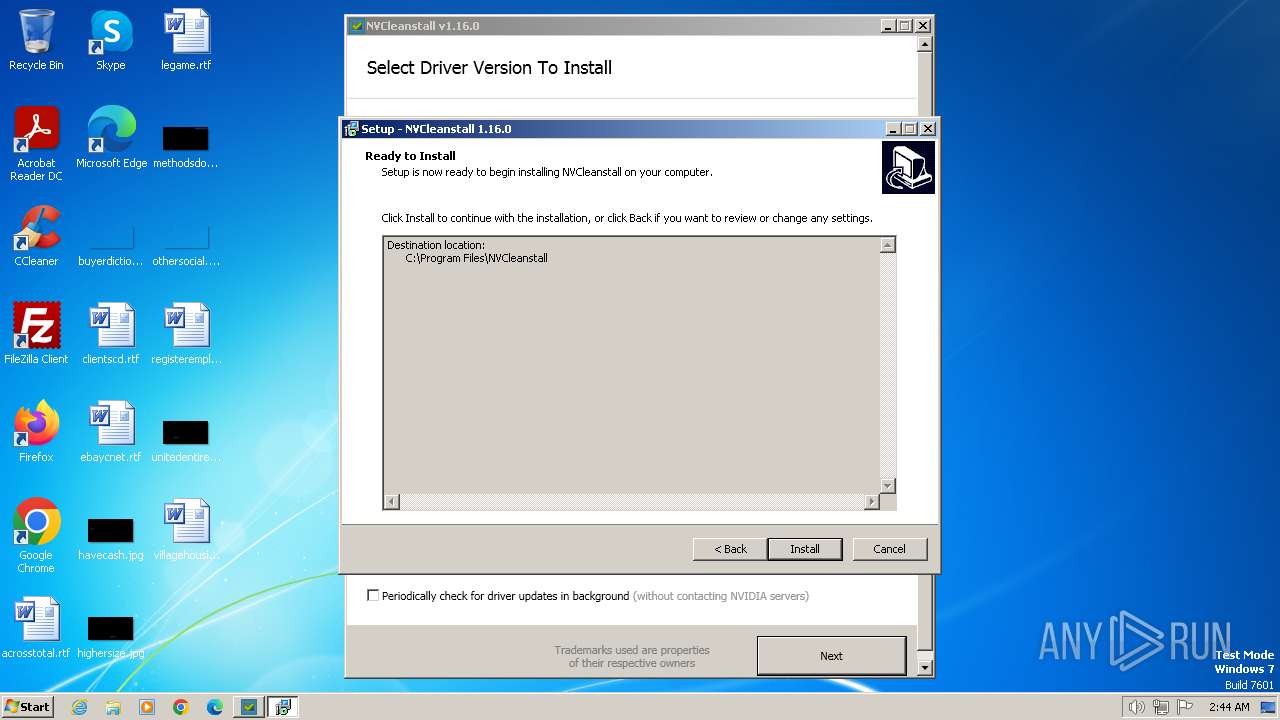Viewport: 1280px width, 720px height.
Task: Select the acrosstotal.rtf desktop file
Action: pyautogui.click(x=36, y=628)
